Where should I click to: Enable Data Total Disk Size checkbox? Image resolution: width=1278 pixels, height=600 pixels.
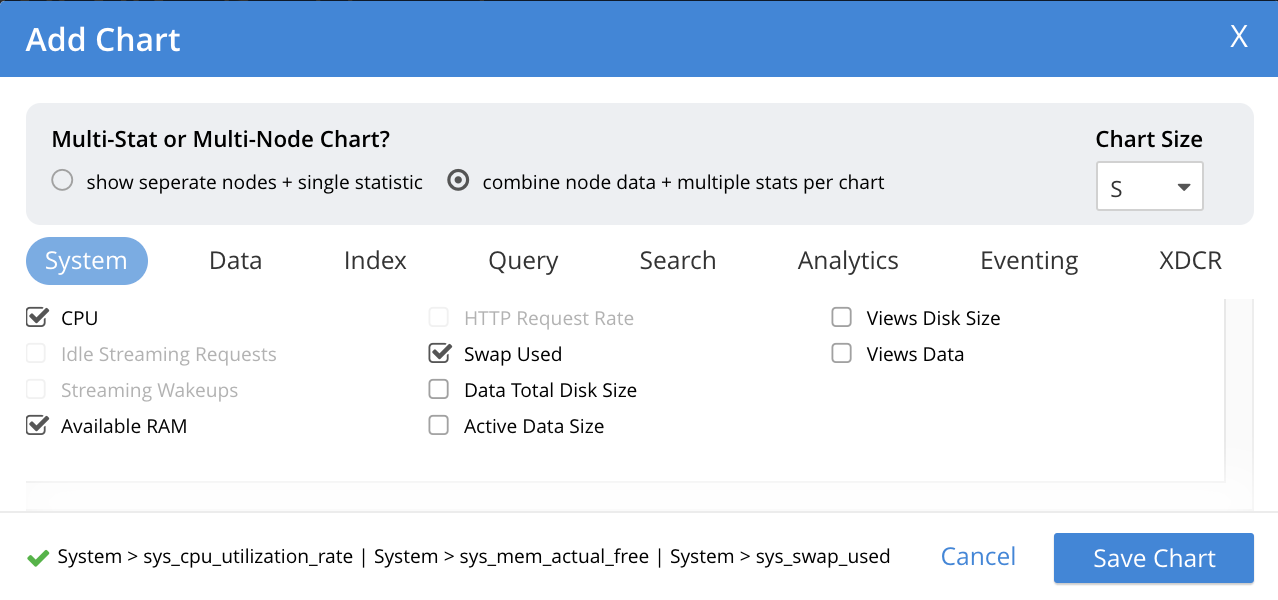coord(439,390)
